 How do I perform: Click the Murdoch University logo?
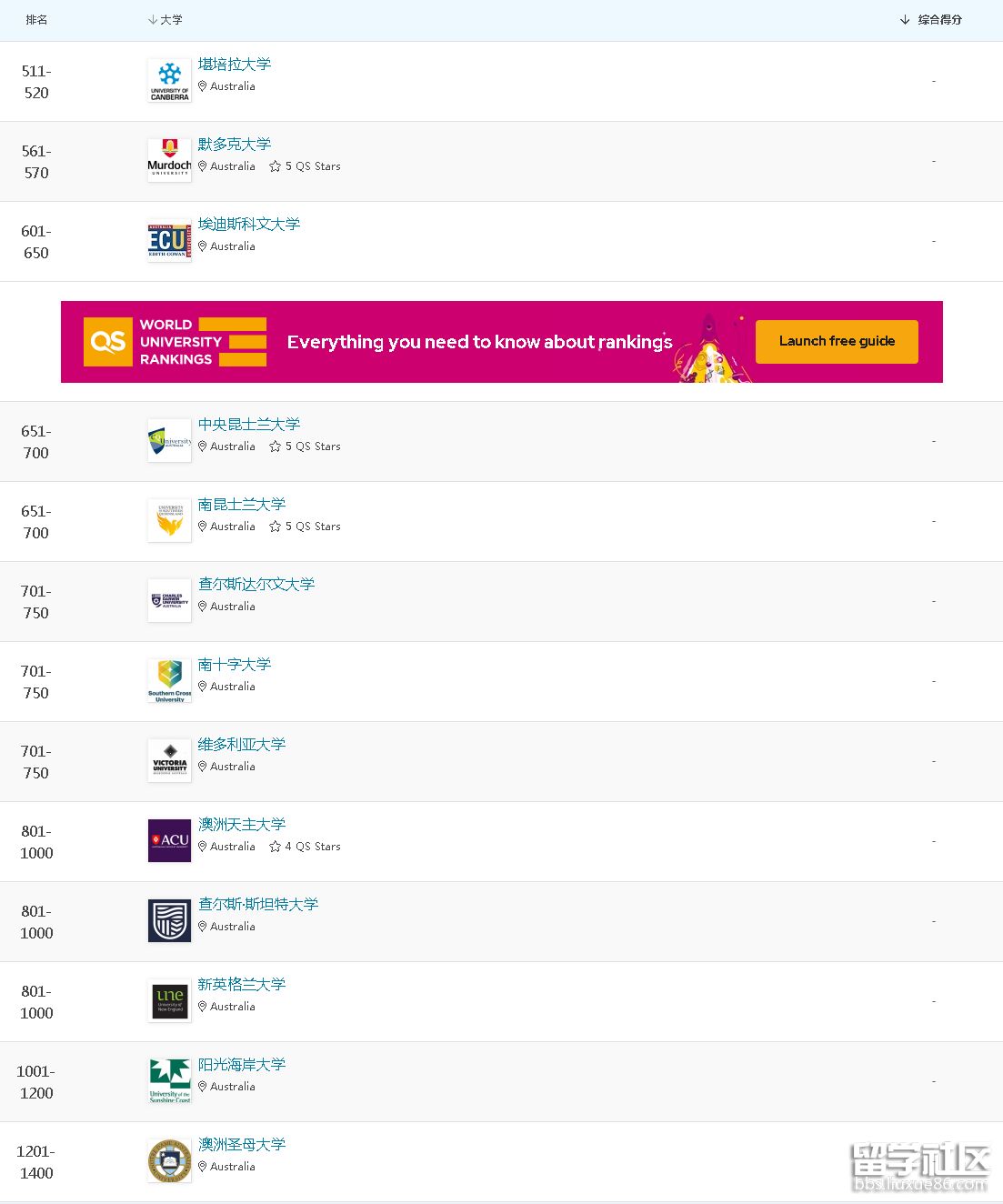169,161
